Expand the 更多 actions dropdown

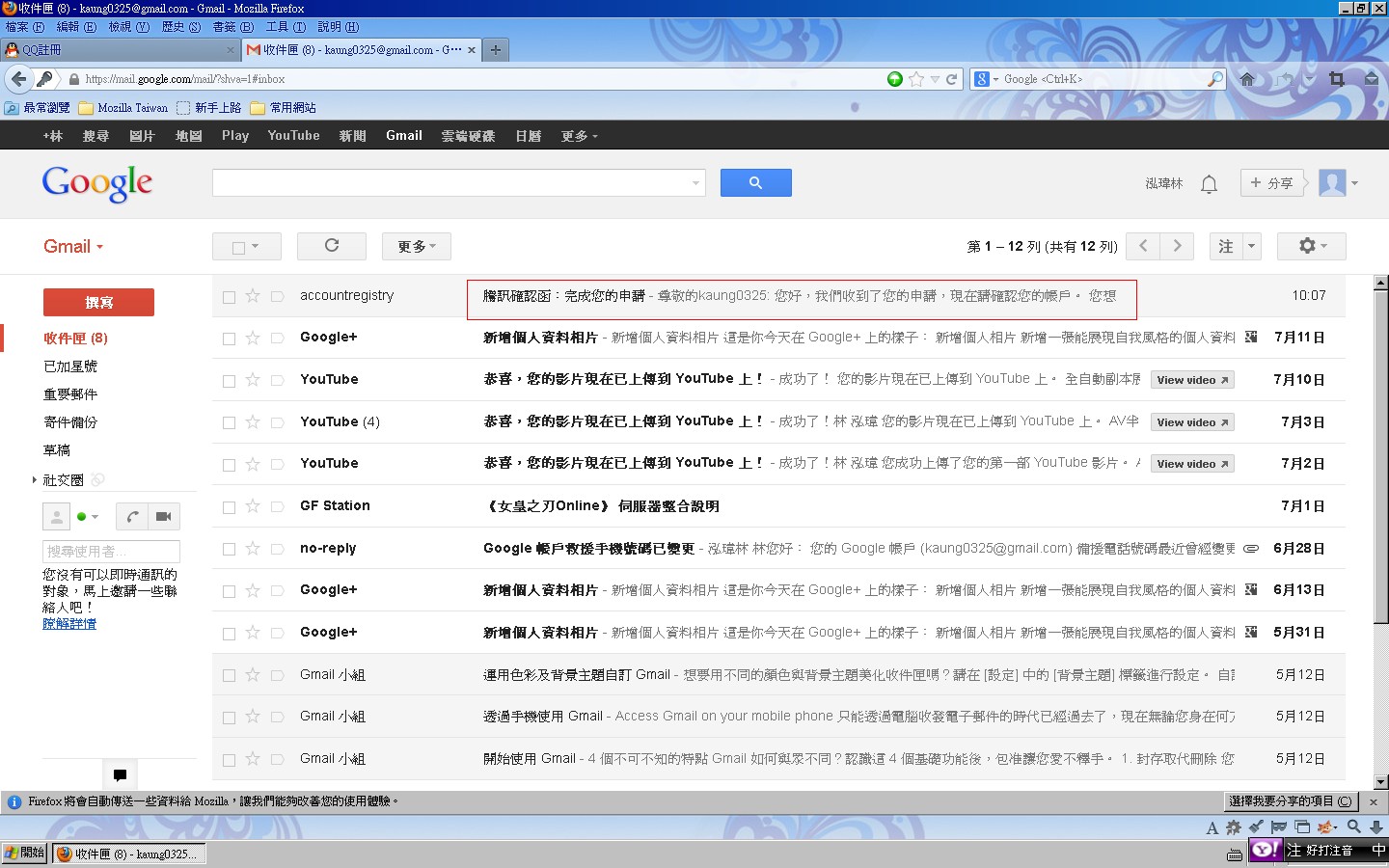pyautogui.click(x=417, y=246)
